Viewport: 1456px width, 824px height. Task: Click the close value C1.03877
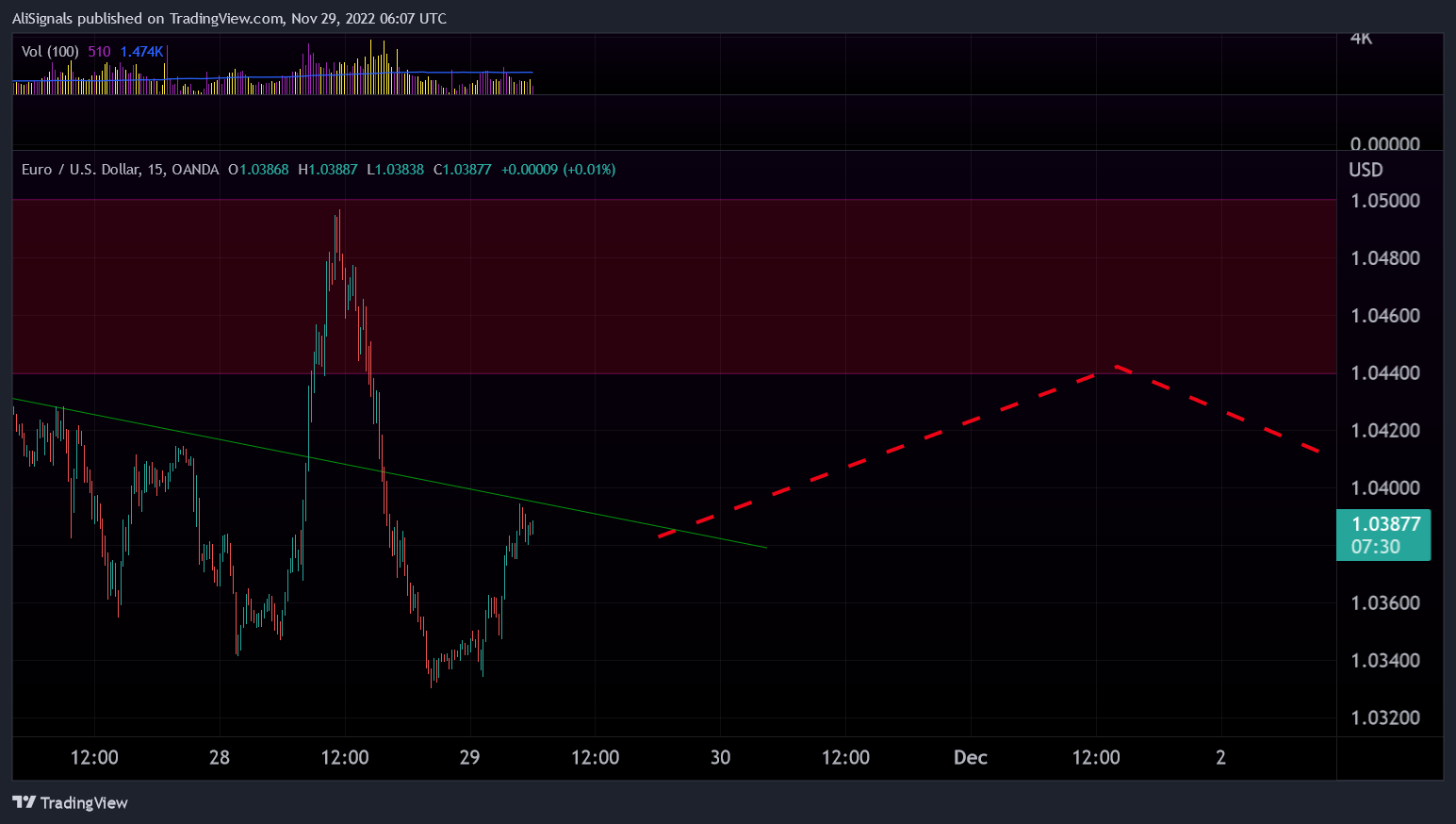pos(462,170)
